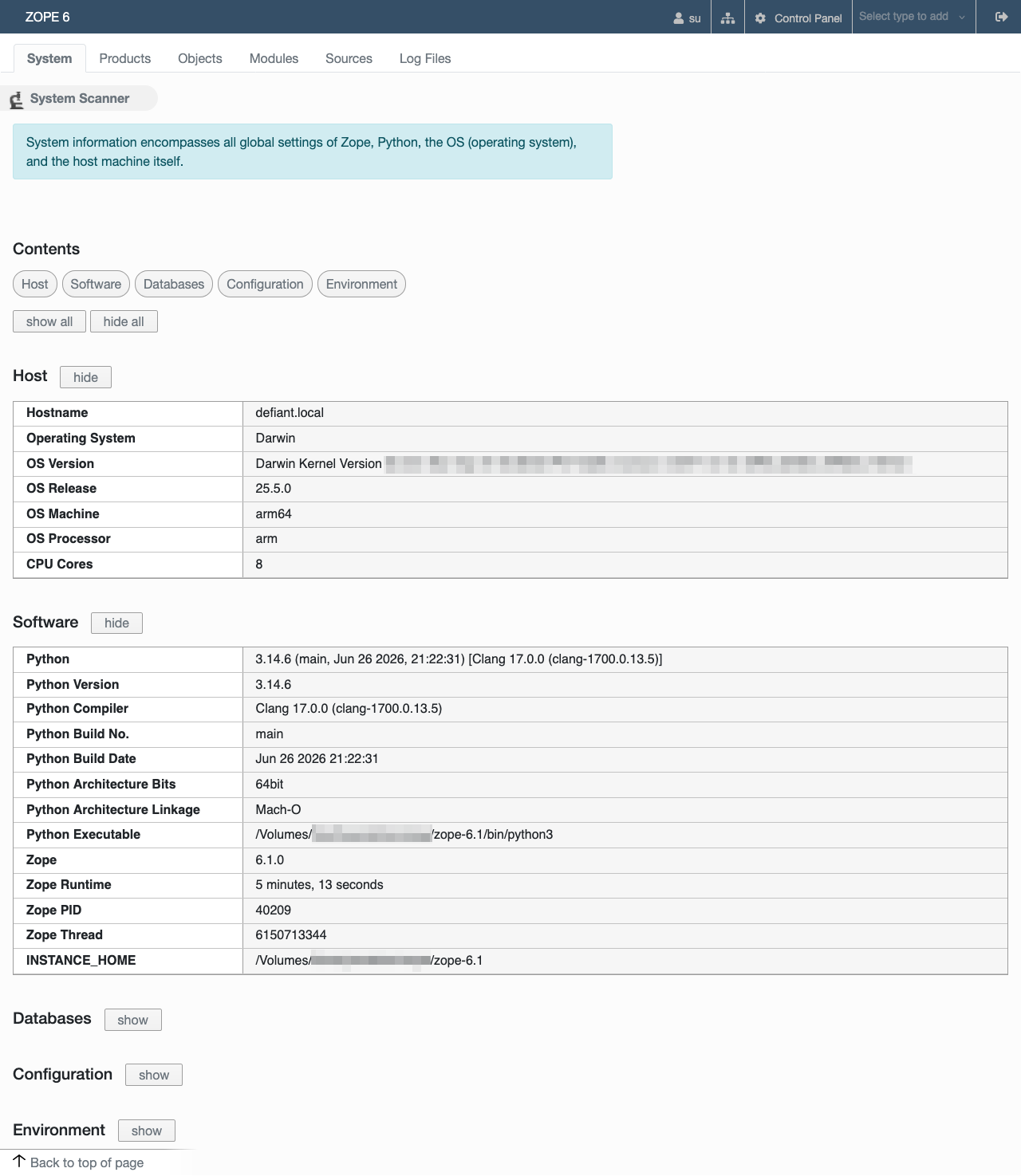Click the INSTANCE_HOME path value
This screenshot has height=1176, width=1021.
(369, 961)
